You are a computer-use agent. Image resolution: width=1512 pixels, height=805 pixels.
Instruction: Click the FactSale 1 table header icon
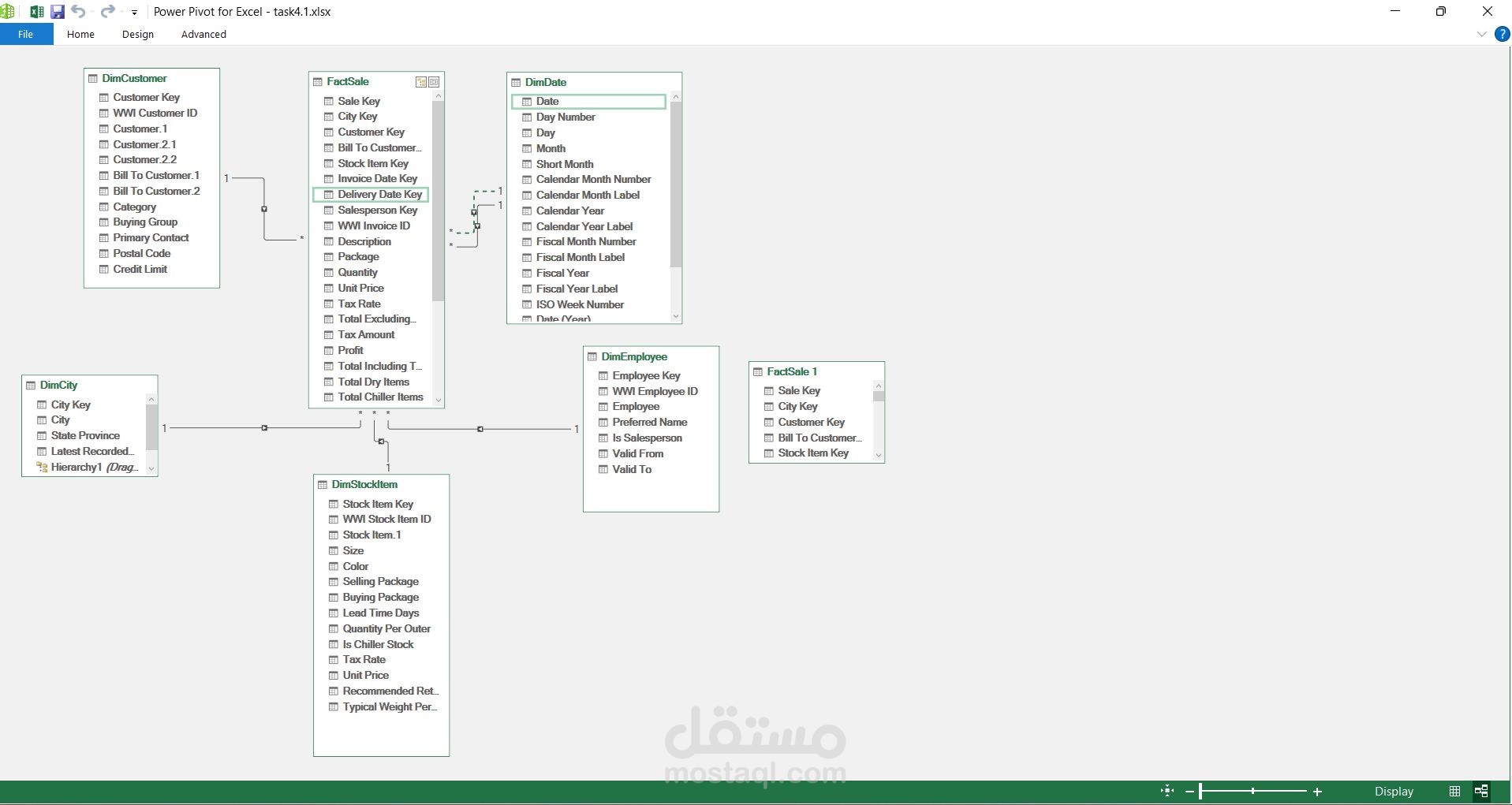tap(758, 372)
